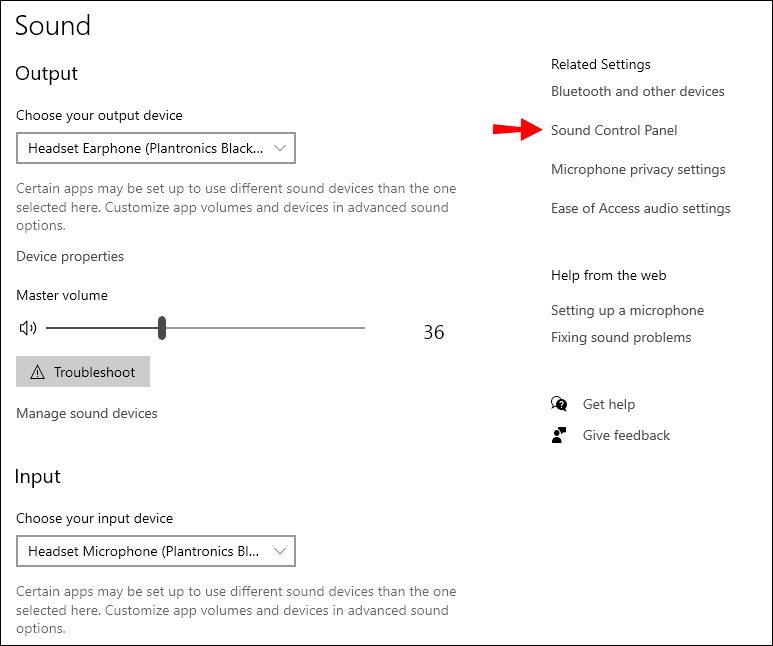Image resolution: width=773 pixels, height=646 pixels.
Task: Open Sound Control Panel link
Action: tap(614, 130)
